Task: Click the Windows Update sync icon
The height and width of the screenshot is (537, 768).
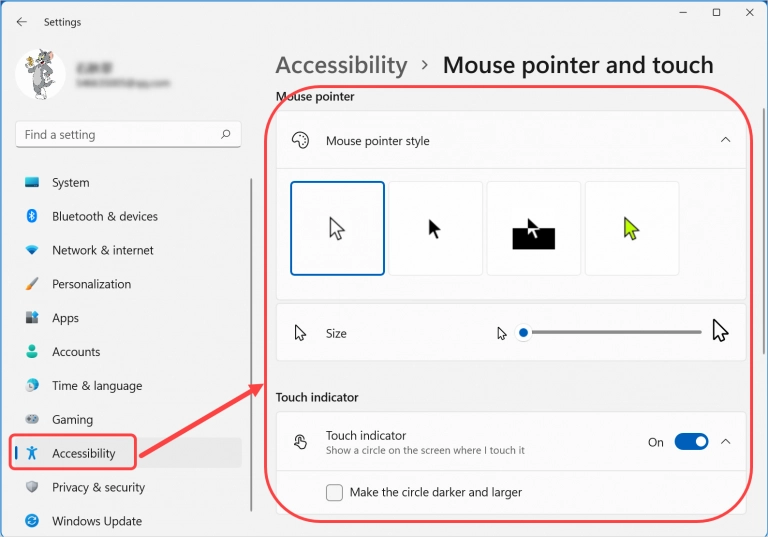Action: tap(32, 521)
